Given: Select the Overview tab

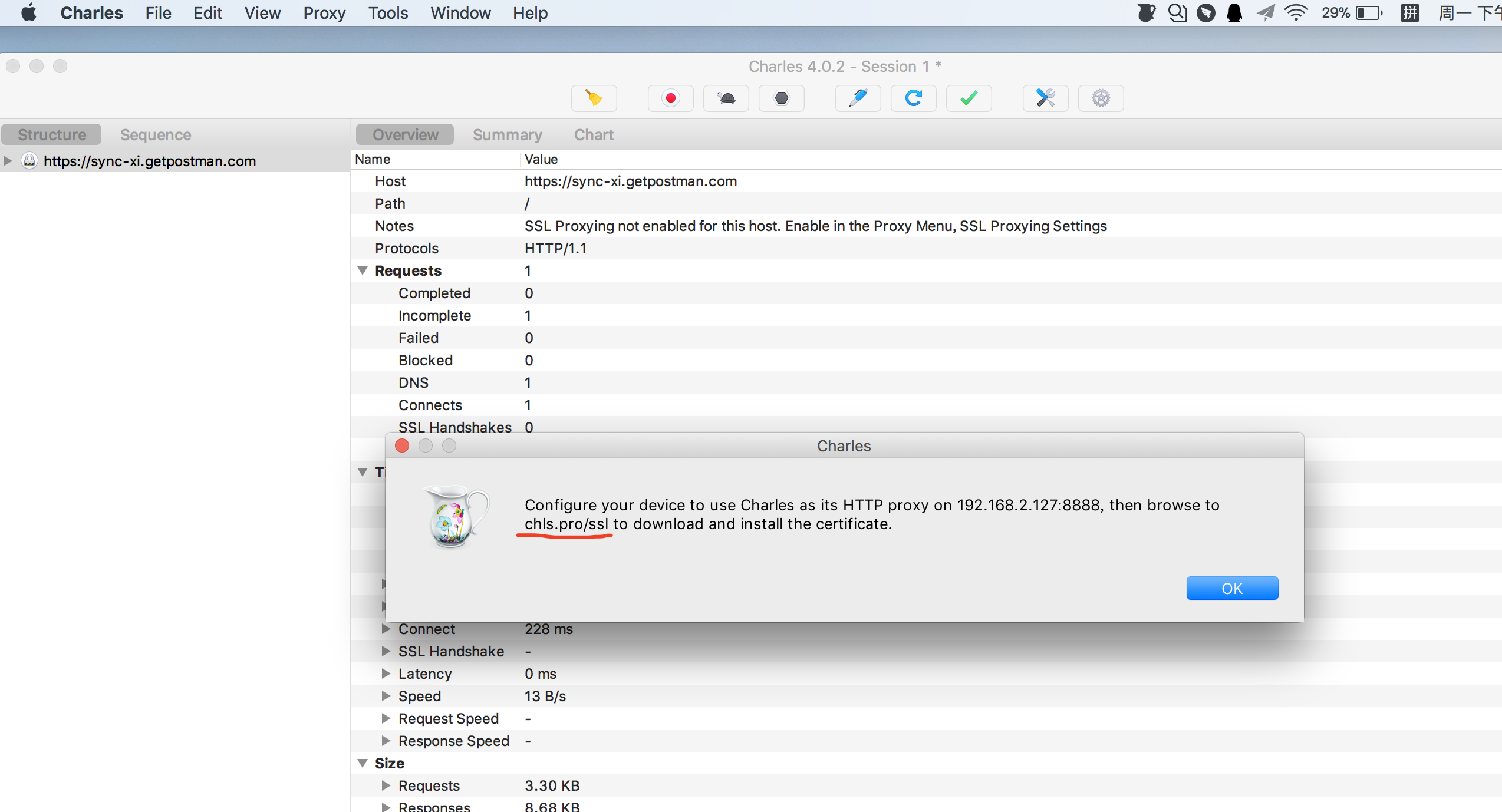Looking at the screenshot, I should click(x=406, y=134).
